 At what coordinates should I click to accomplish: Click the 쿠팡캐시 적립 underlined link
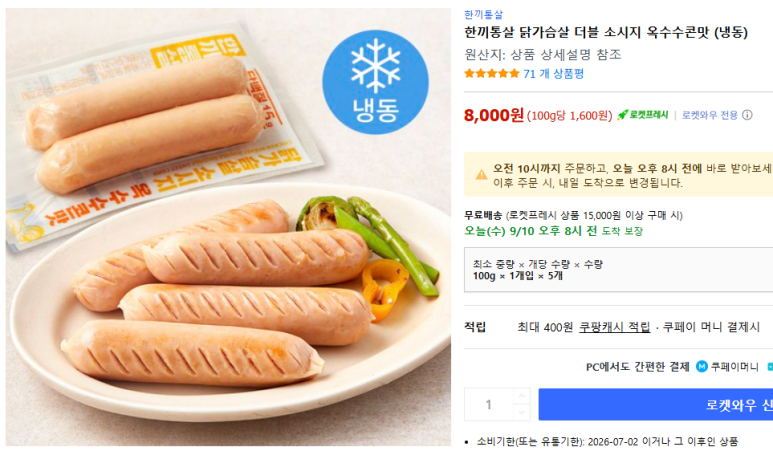614,327
